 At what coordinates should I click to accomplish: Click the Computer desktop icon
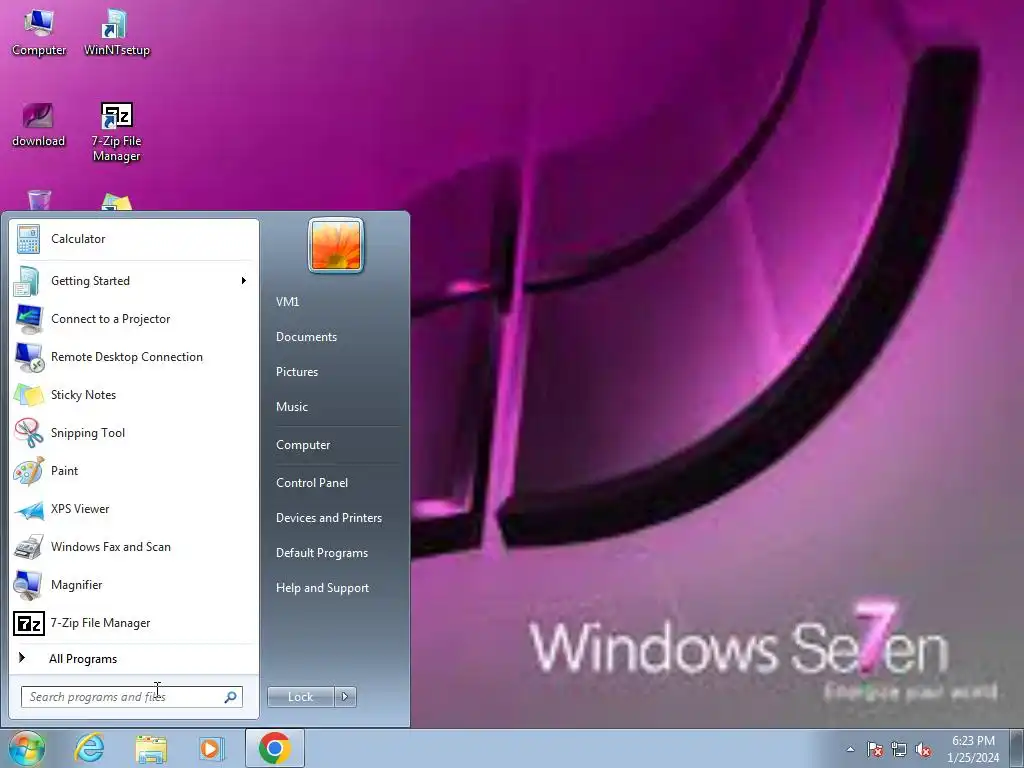point(39,33)
